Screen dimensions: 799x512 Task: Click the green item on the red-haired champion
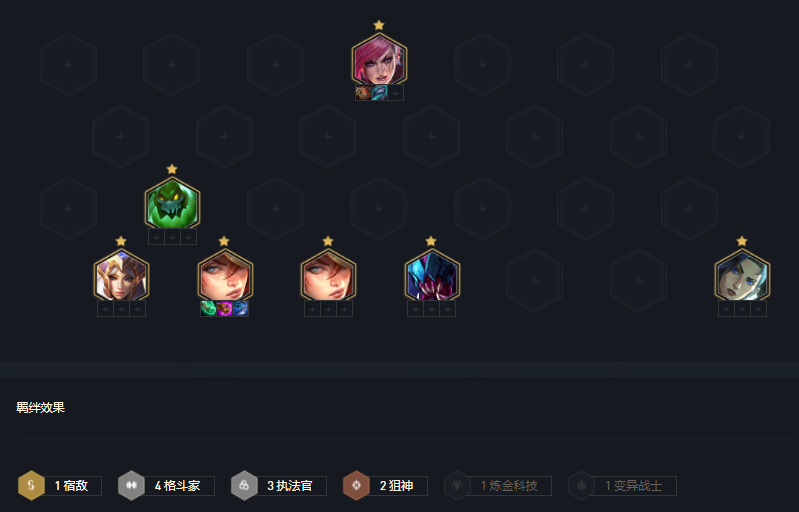pos(208,309)
